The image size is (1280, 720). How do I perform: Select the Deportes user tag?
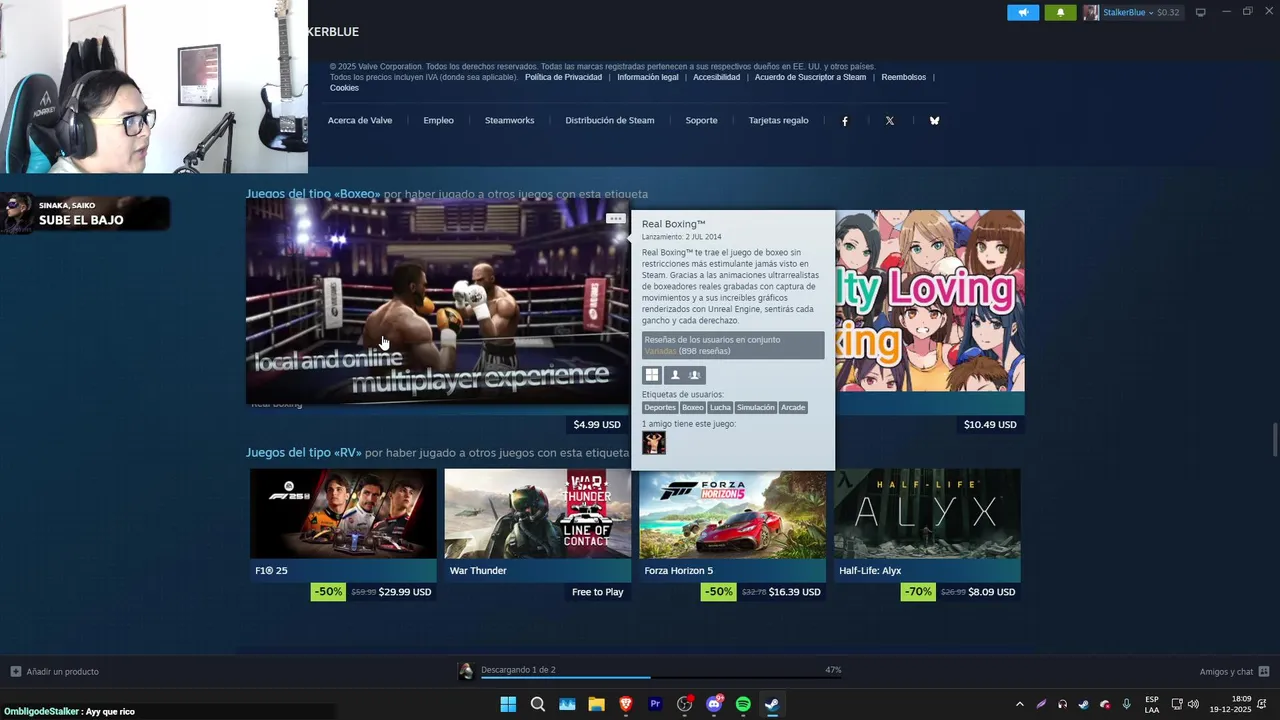tap(660, 408)
